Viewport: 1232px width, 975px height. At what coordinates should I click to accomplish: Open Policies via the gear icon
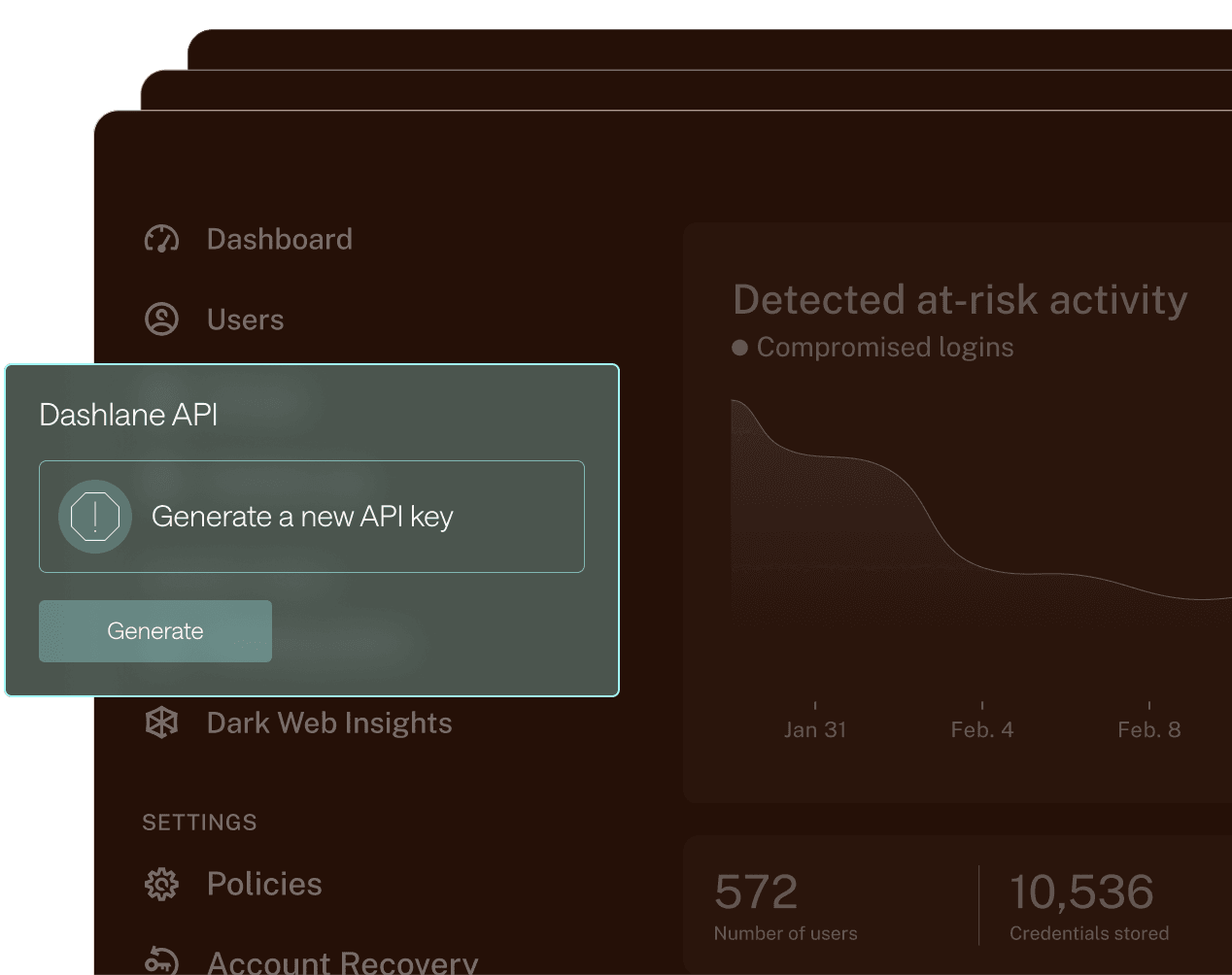pyautogui.click(x=161, y=884)
